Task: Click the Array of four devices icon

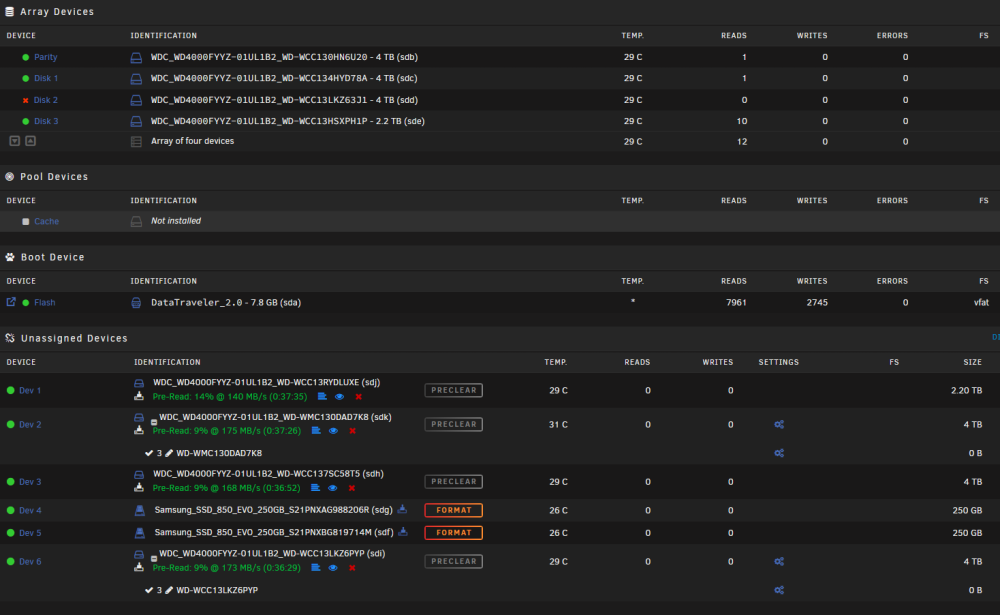Action: click(x=136, y=142)
